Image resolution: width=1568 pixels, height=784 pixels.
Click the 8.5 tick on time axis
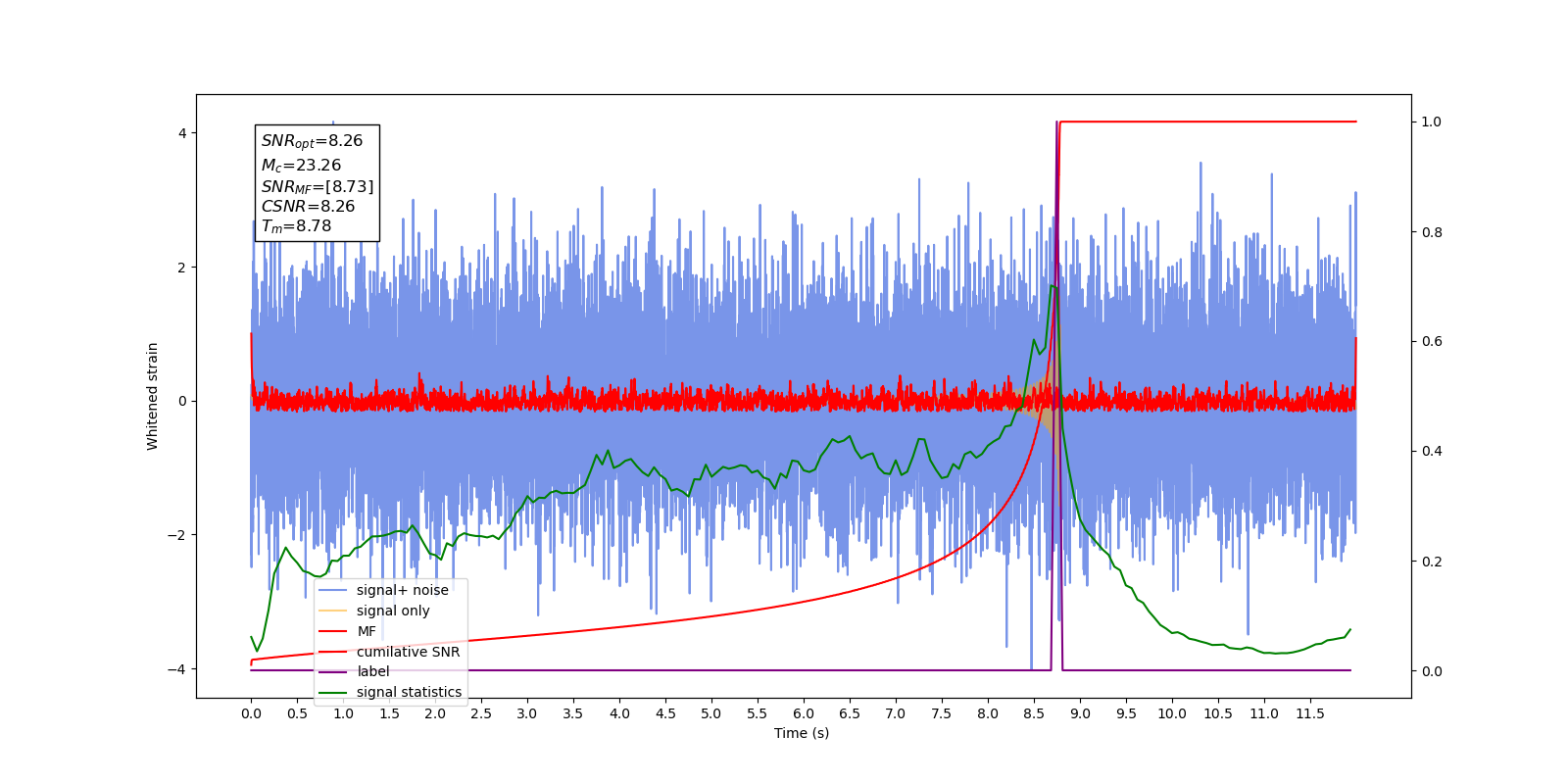(1034, 713)
